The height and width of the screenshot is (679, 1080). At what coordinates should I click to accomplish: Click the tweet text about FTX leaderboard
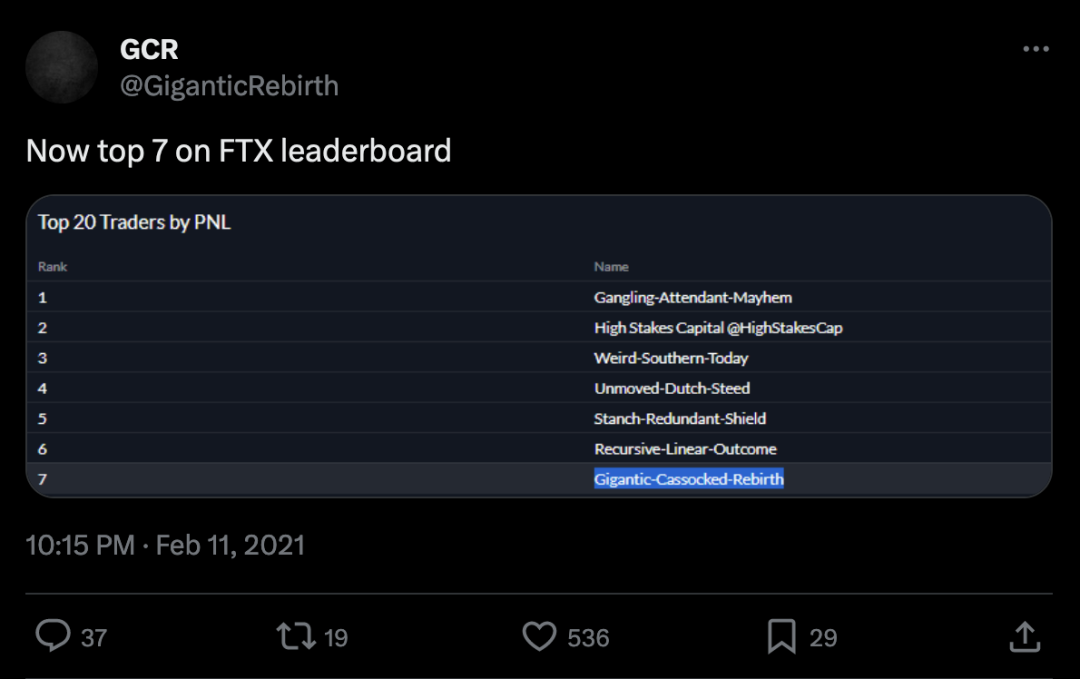click(x=238, y=151)
